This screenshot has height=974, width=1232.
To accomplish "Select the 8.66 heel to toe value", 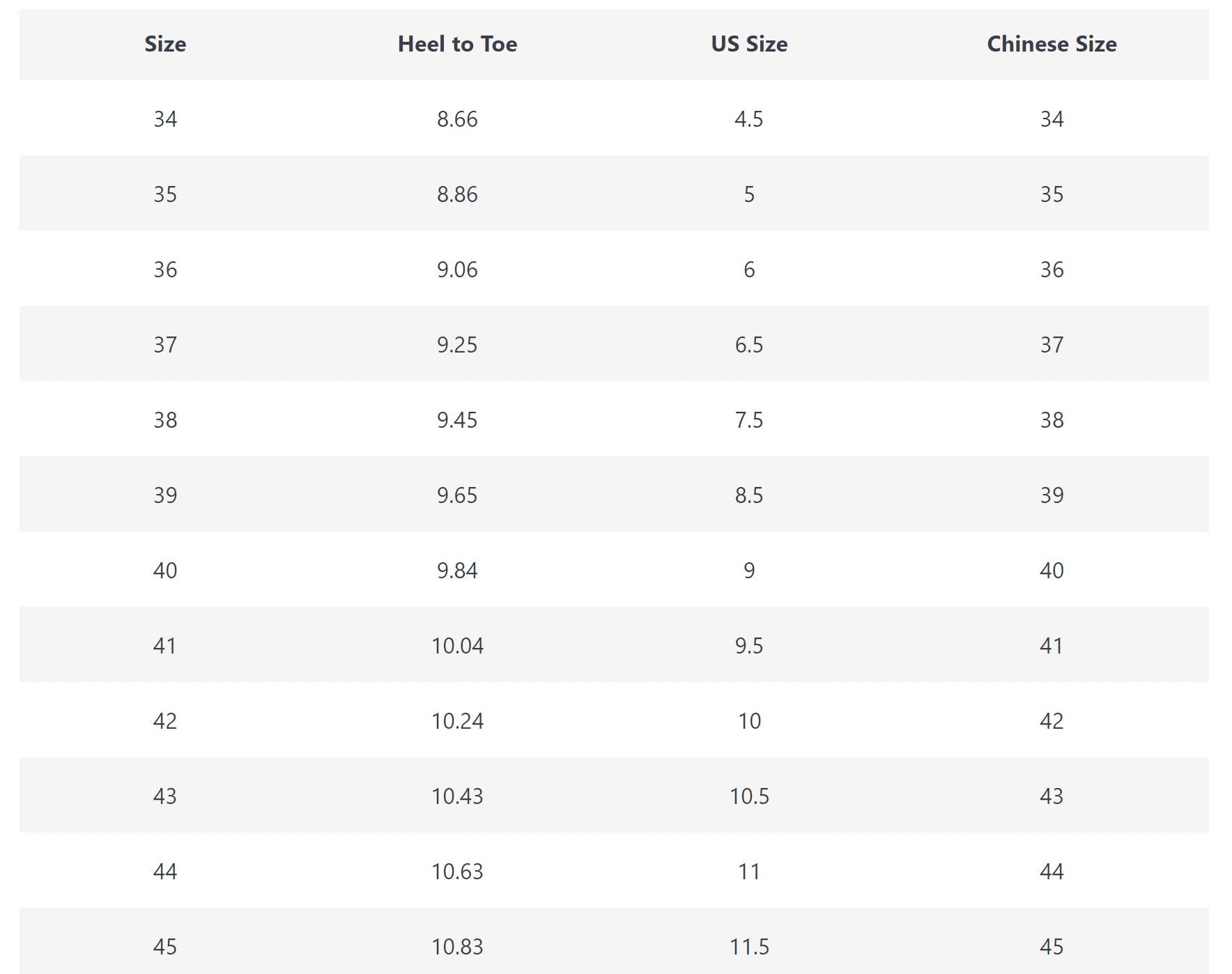I will click(457, 119).
